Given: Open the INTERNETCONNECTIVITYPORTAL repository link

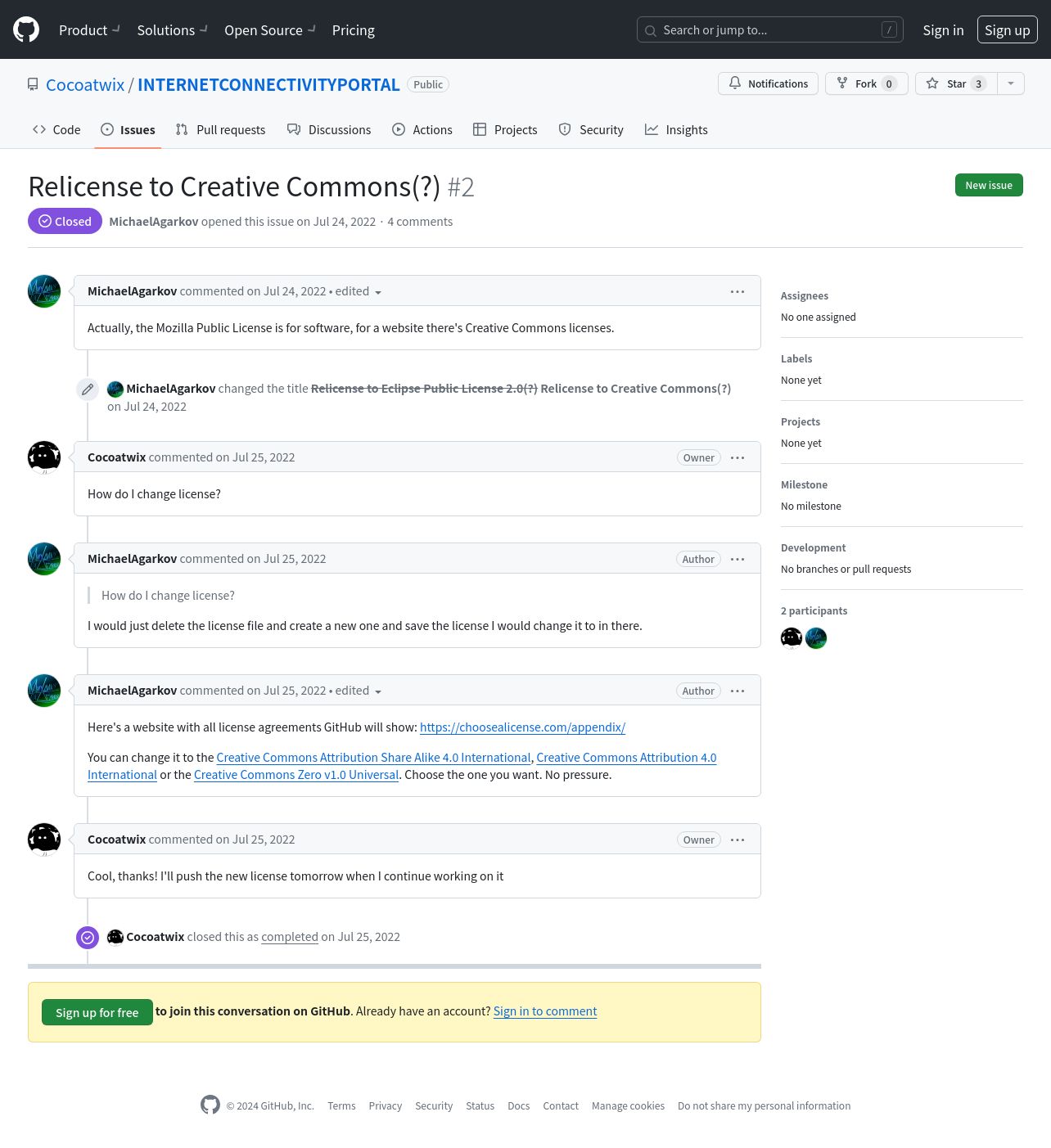Looking at the screenshot, I should (268, 84).
